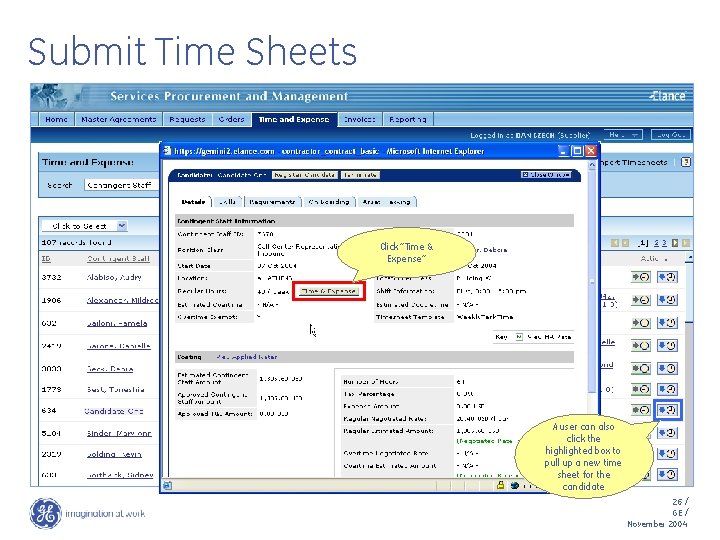This screenshot has width=720, height=540.
Task: Click the lock icon in IE status bar
Action: pos(501,485)
